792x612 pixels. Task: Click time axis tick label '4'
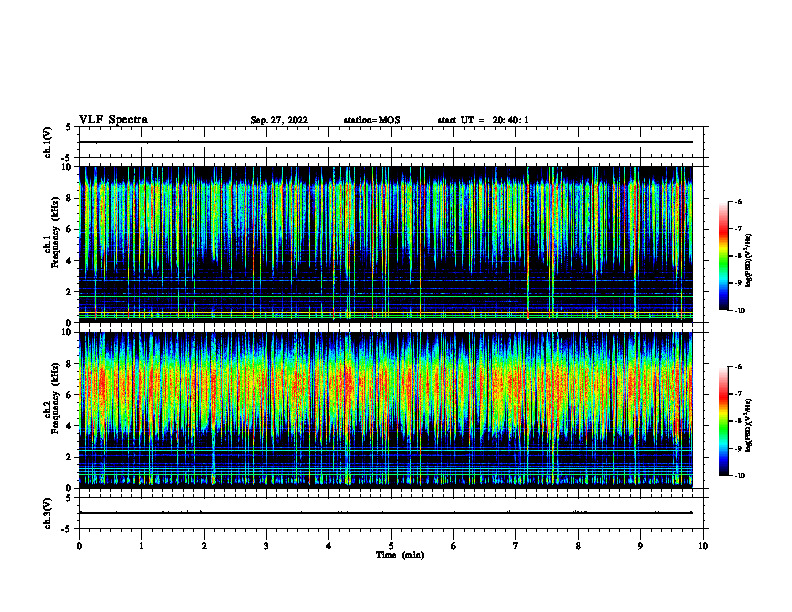(x=329, y=546)
